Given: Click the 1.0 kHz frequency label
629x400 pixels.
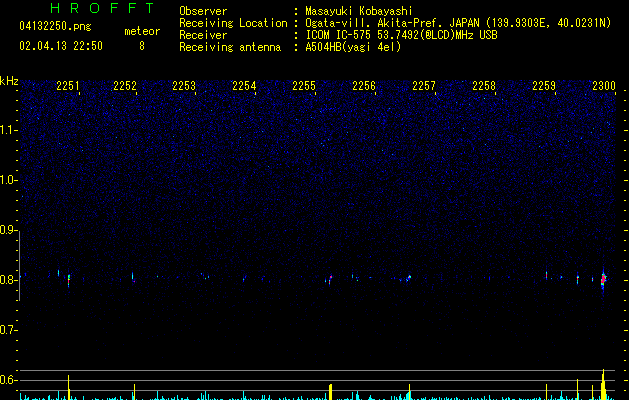Looking at the screenshot, I should [8, 180].
